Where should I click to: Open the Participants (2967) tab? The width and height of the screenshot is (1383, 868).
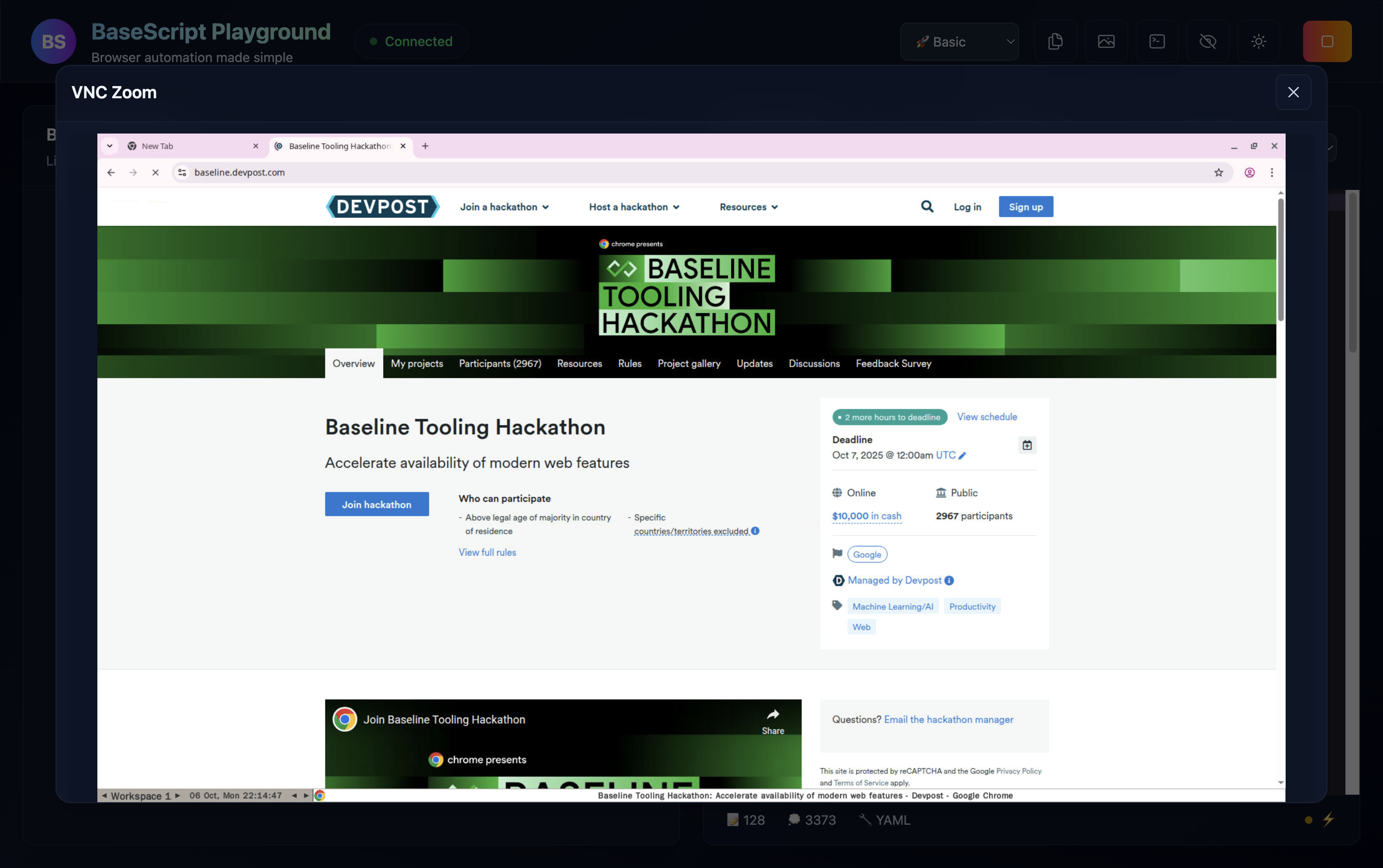click(x=500, y=363)
